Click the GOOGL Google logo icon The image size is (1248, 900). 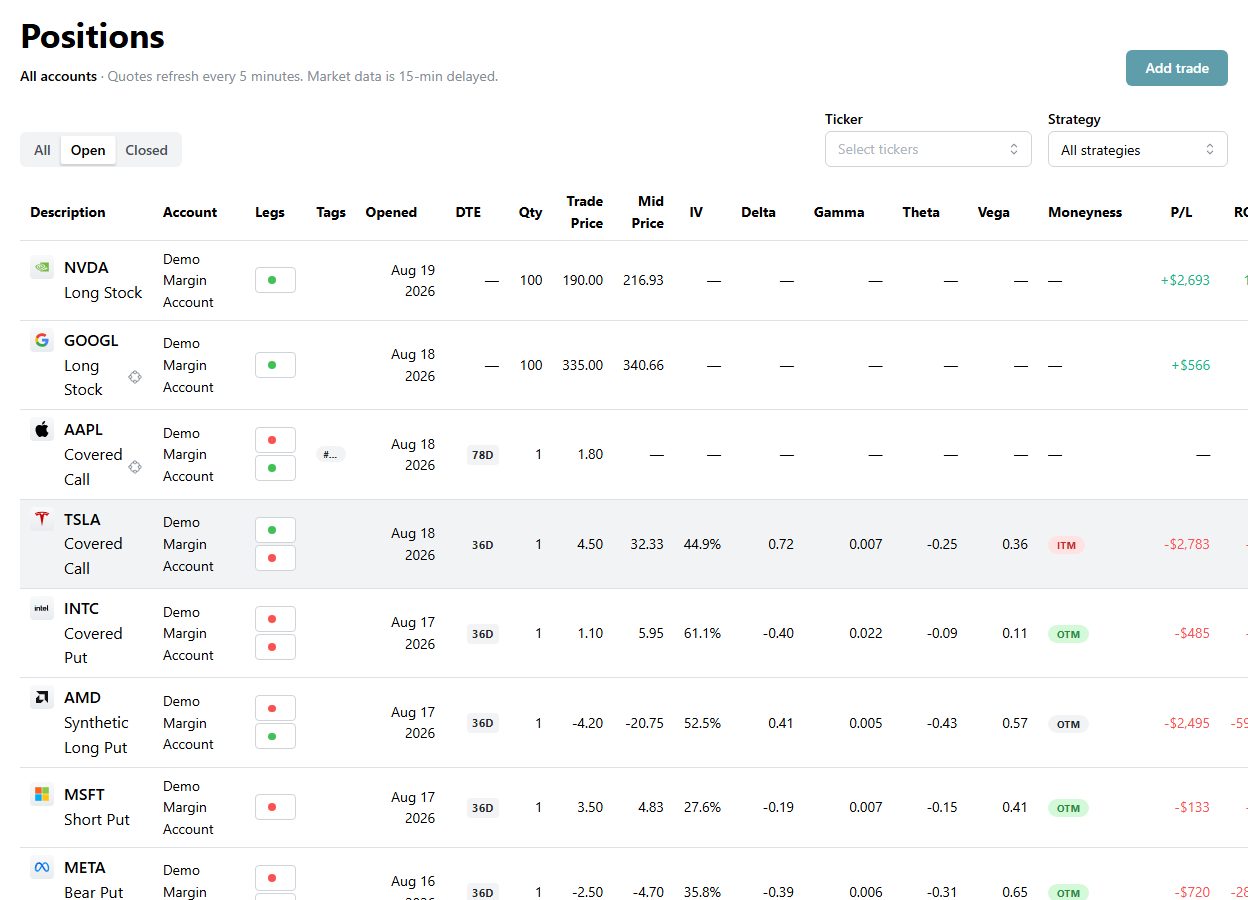[x=42, y=340]
